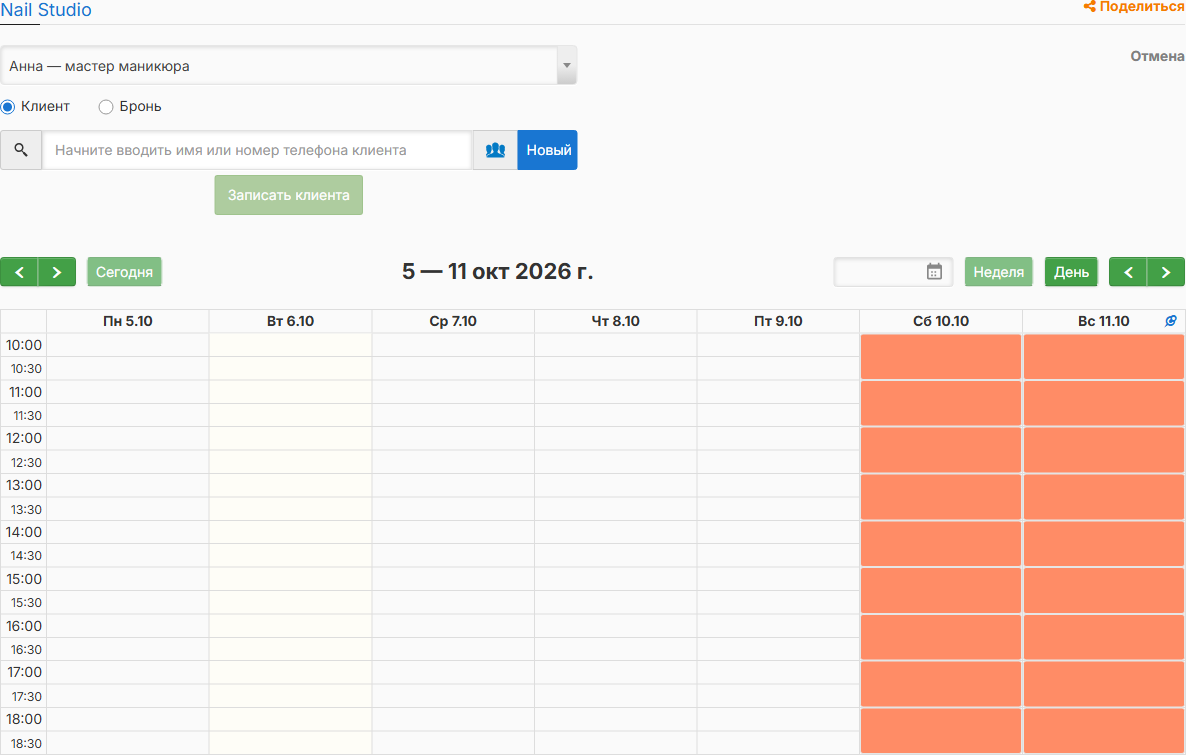1186x755 pixels.
Task: Click the left arrow next to День
Action: pyautogui.click(x=1128, y=272)
